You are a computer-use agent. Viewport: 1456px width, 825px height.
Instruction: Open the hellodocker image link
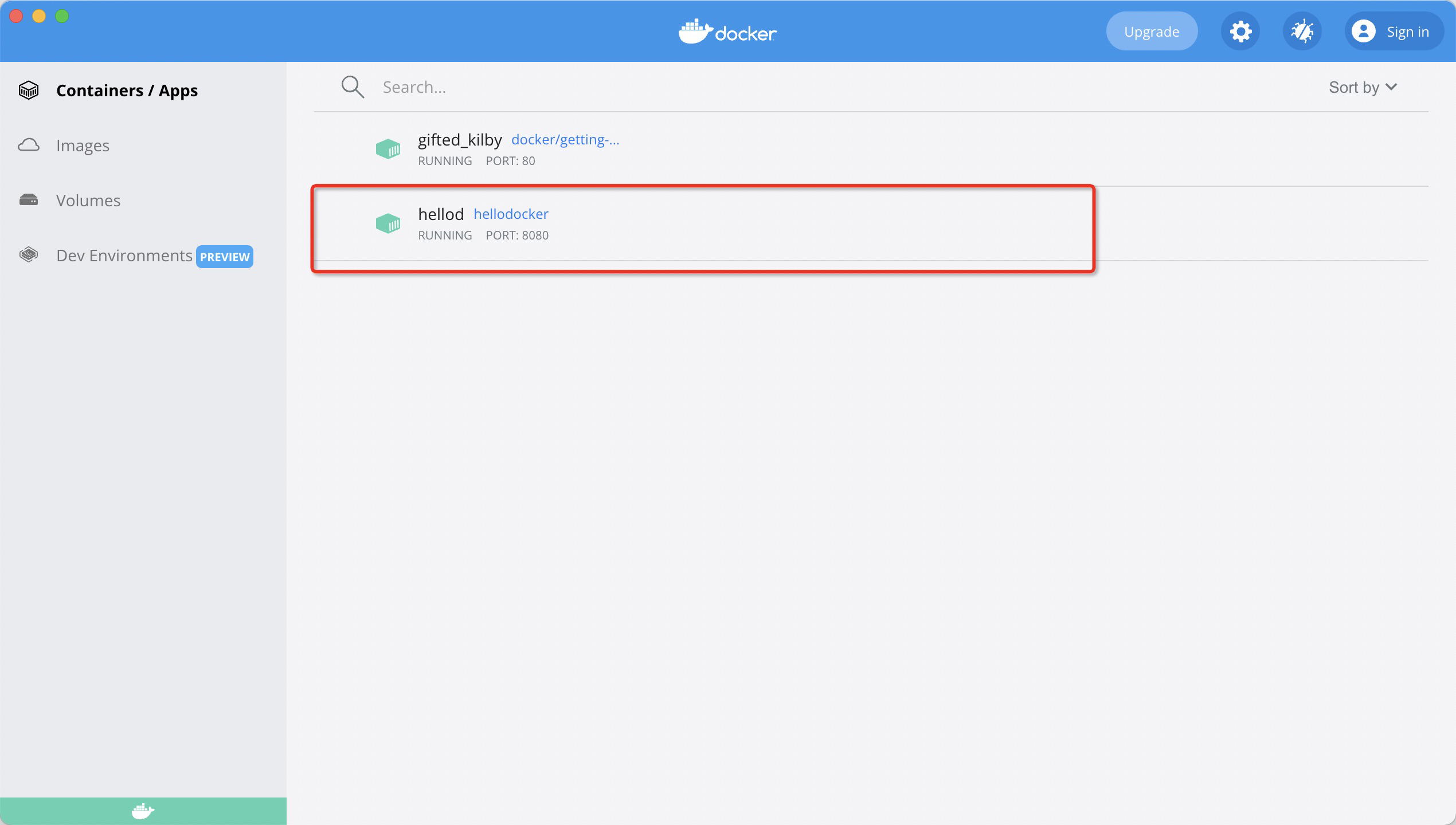pyautogui.click(x=510, y=214)
